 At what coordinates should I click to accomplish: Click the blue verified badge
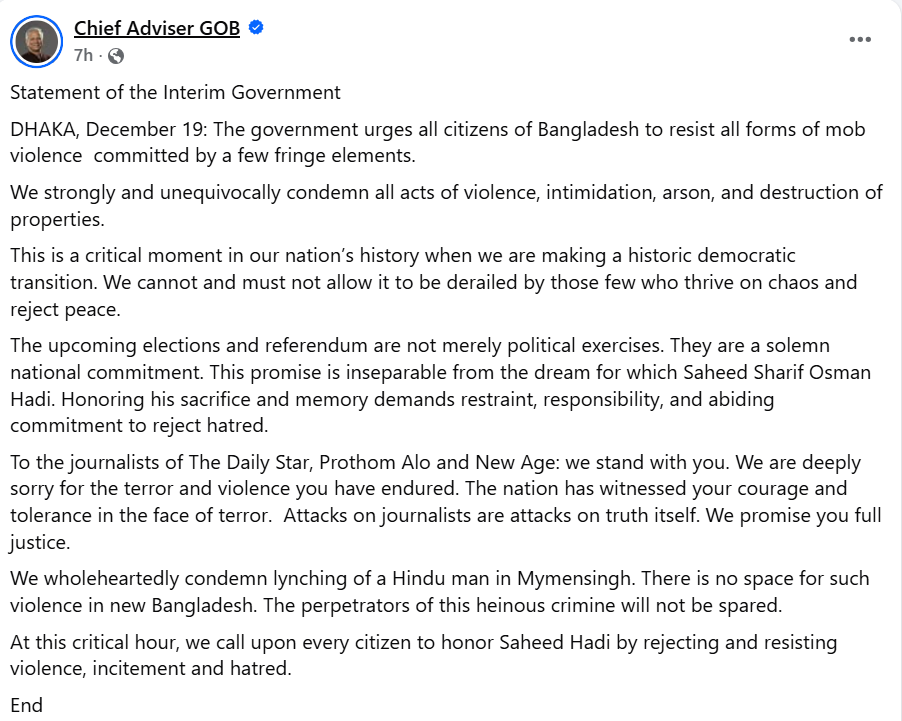[x=256, y=29]
